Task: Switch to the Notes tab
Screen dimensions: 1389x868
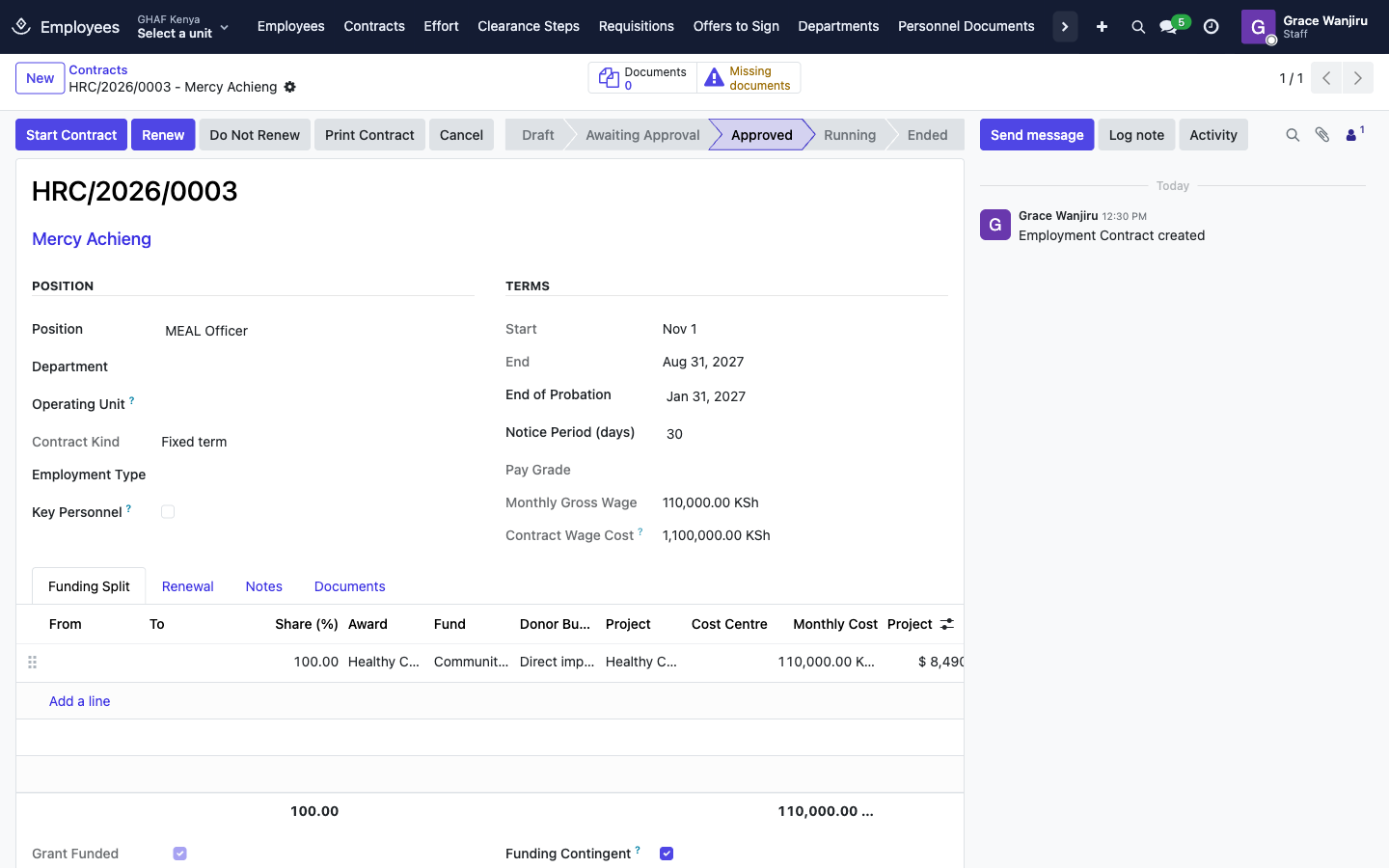Action: coord(263,586)
